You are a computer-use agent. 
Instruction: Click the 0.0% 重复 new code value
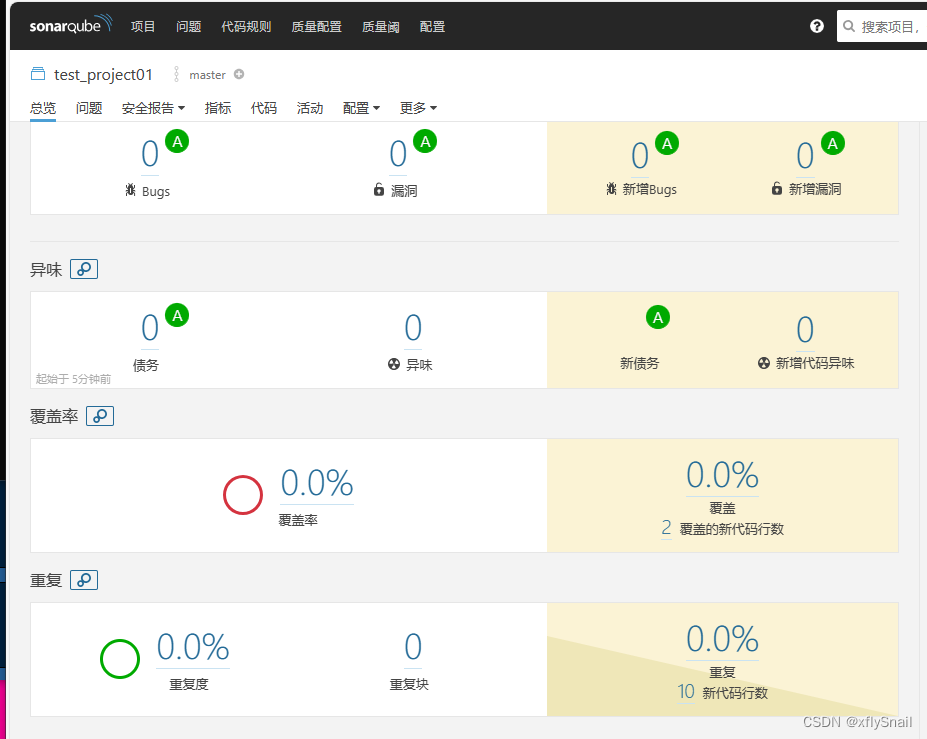tap(722, 640)
